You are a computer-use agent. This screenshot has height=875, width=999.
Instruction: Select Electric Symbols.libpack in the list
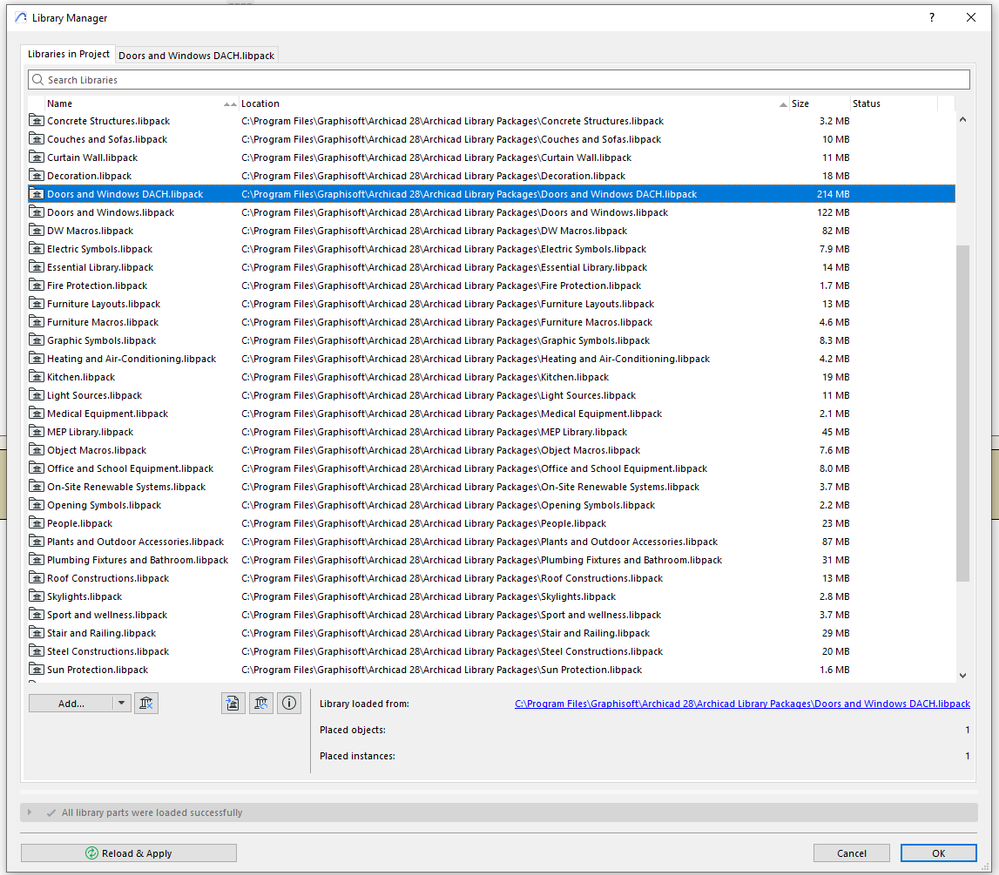click(99, 249)
